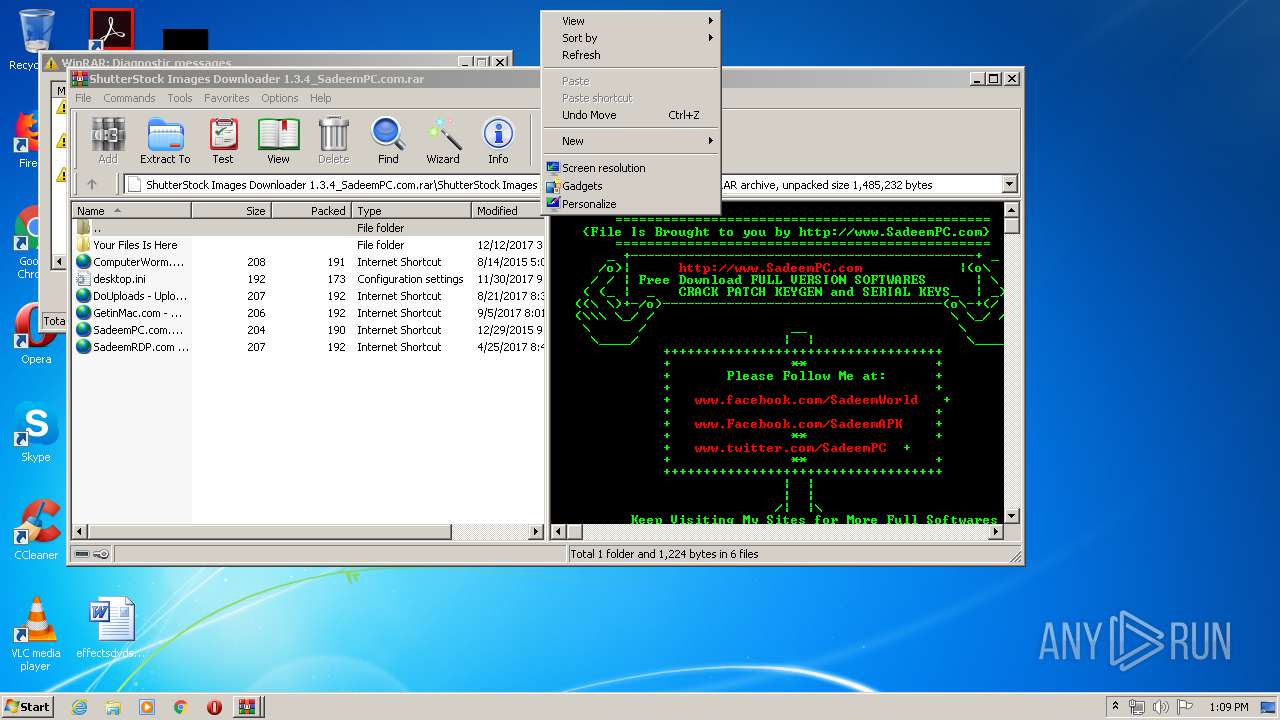Screen dimensions: 1280x720
Task: Expand the New submenu in context menu
Action: [x=630, y=141]
